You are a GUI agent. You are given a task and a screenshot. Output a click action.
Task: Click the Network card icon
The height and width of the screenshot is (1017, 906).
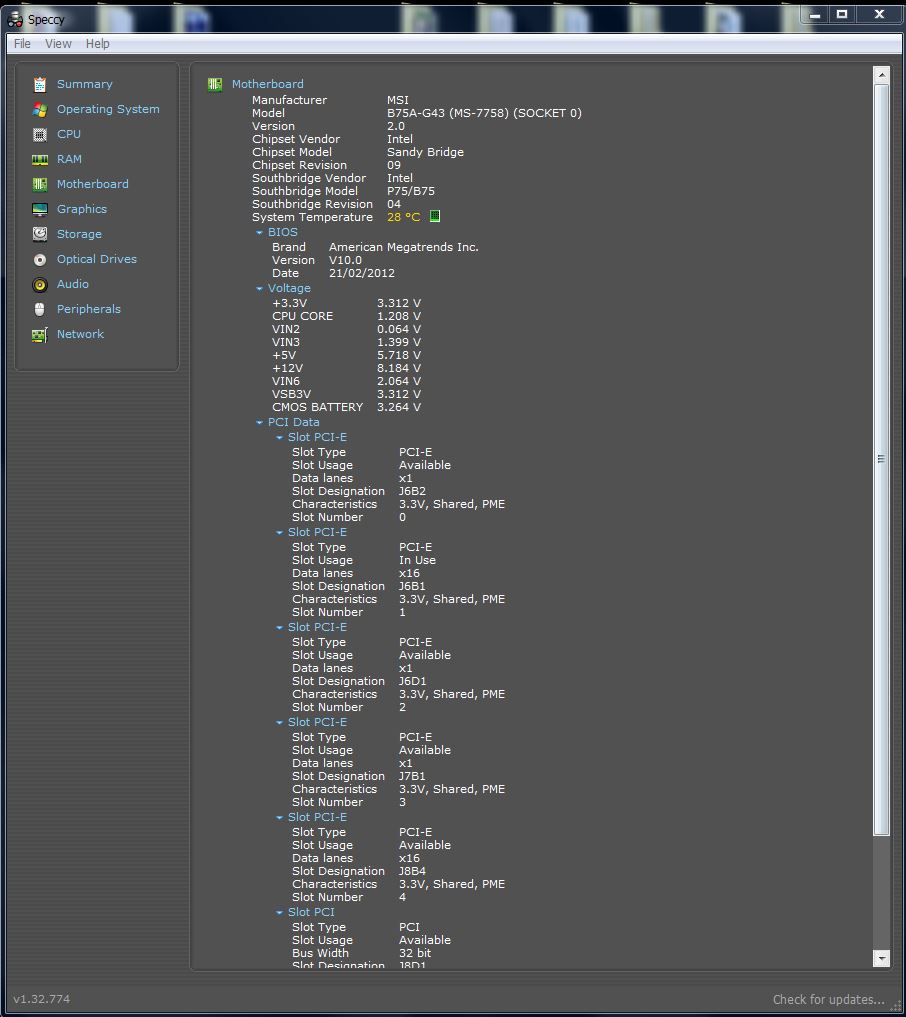point(40,335)
